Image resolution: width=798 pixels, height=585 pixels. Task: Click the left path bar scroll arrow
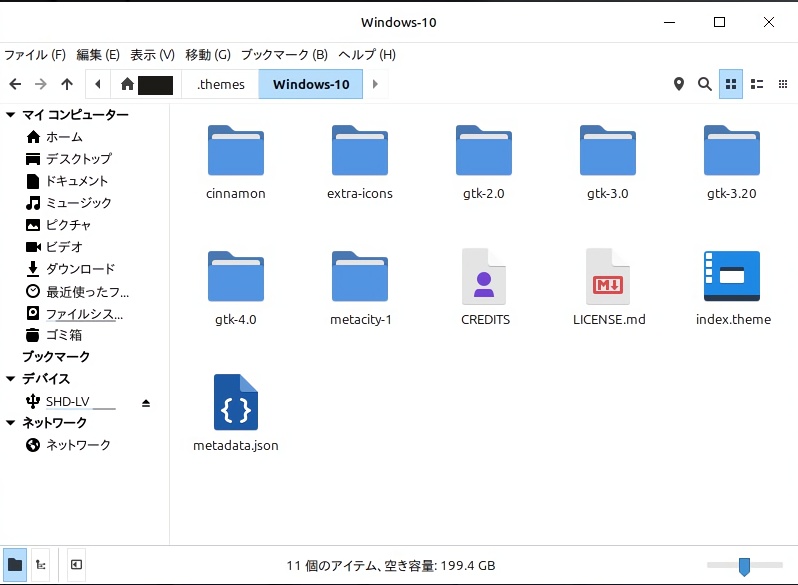click(98, 84)
